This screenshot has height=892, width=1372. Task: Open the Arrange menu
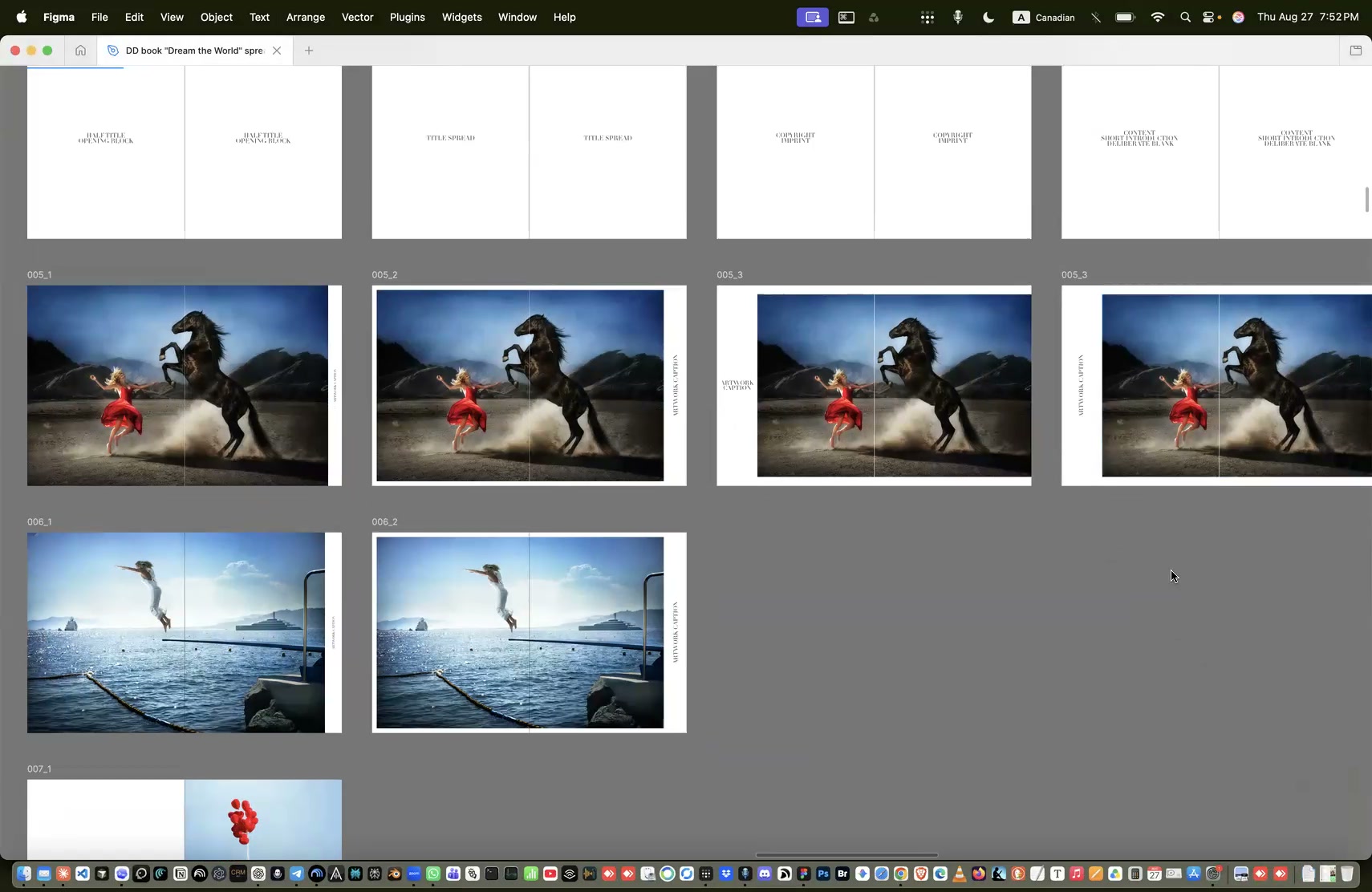(306, 17)
